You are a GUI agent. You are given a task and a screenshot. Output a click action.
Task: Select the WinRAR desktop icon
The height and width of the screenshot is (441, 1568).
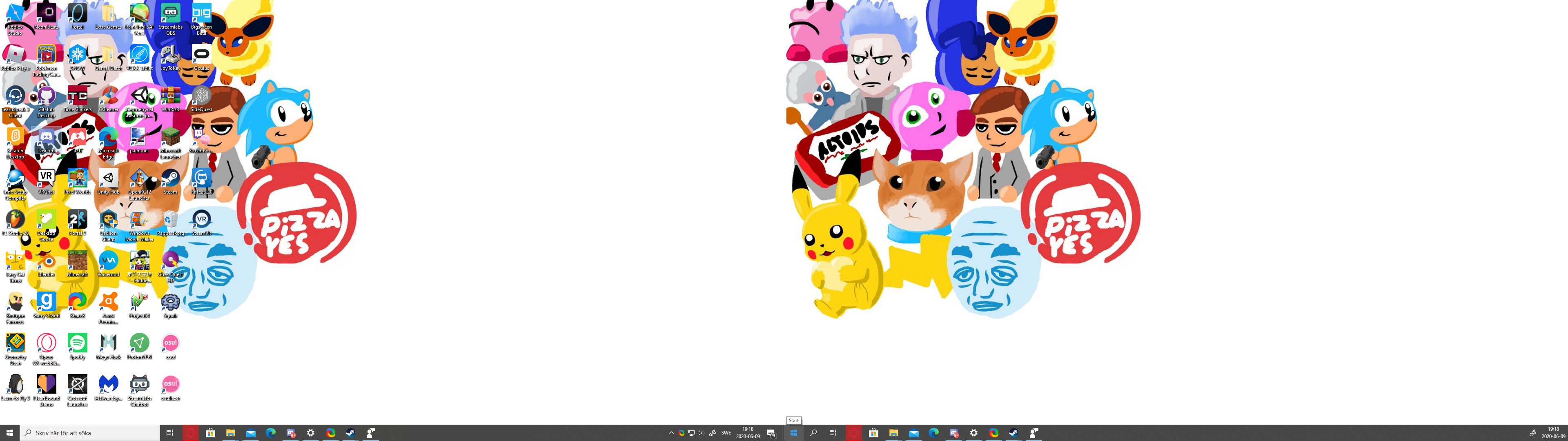(x=170, y=99)
